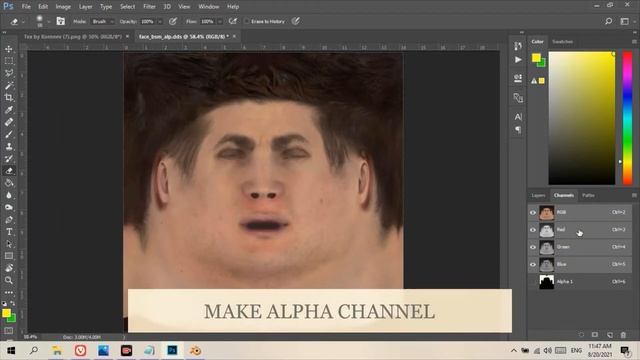Viewport: 640px width, 360px height.
Task: Open taskbar clock showing 11:47 AM
Action: pos(600,351)
